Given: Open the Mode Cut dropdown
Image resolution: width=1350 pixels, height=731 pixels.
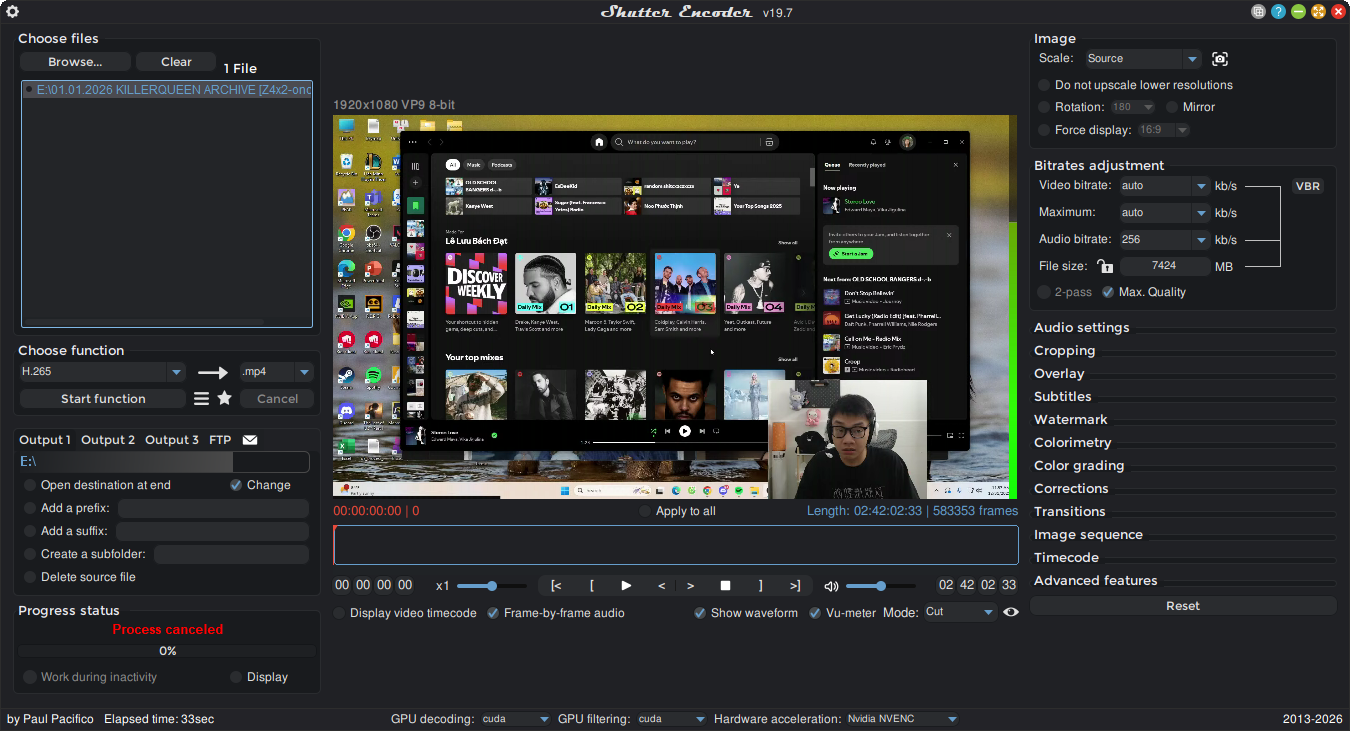Looking at the screenshot, I should 959,612.
